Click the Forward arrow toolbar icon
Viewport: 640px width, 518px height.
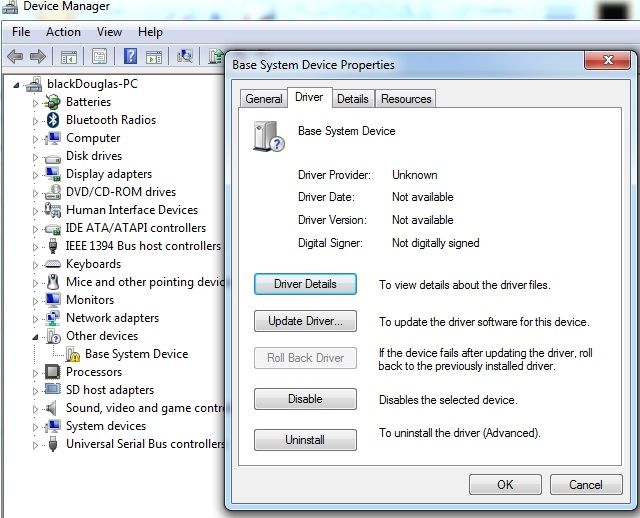pos(39,56)
